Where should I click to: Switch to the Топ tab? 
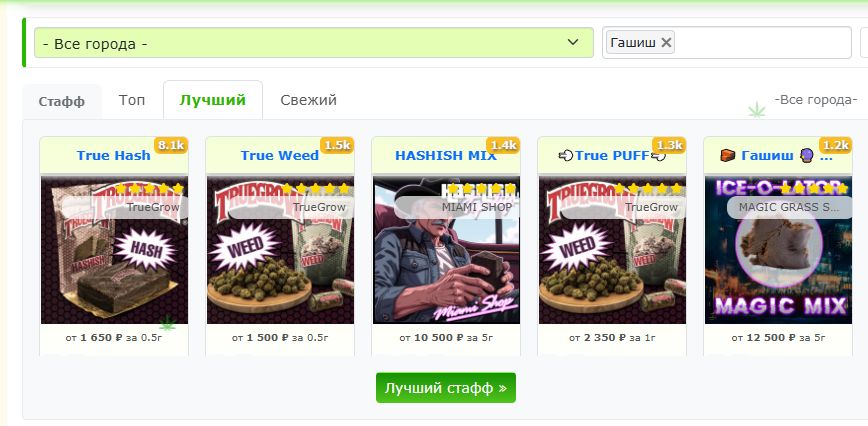coord(132,100)
